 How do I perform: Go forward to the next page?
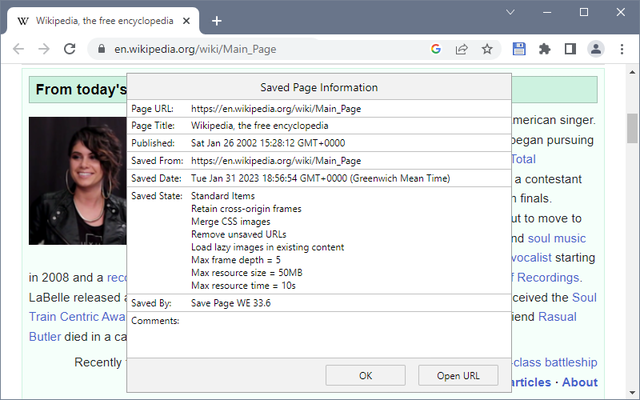tap(44, 49)
